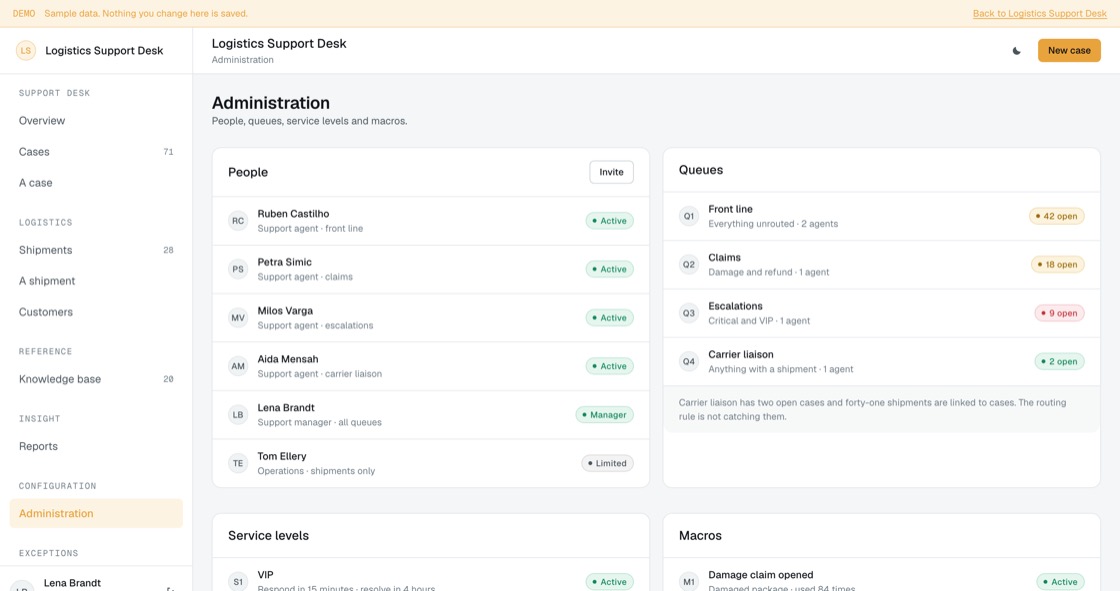Click the TE avatar for Tom Ellery

click(238, 463)
